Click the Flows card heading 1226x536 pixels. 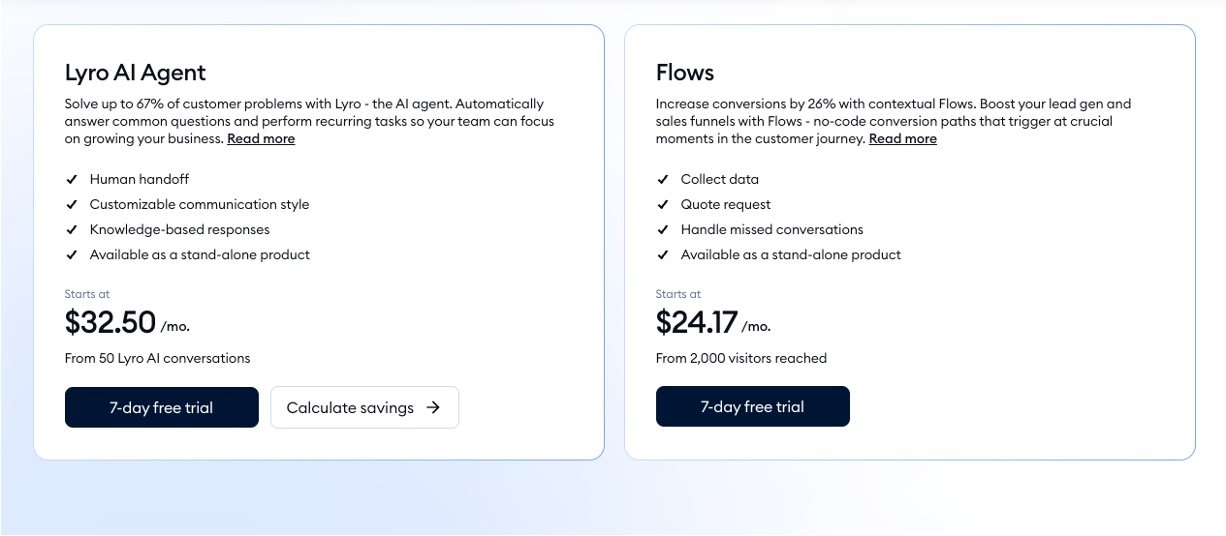click(685, 72)
